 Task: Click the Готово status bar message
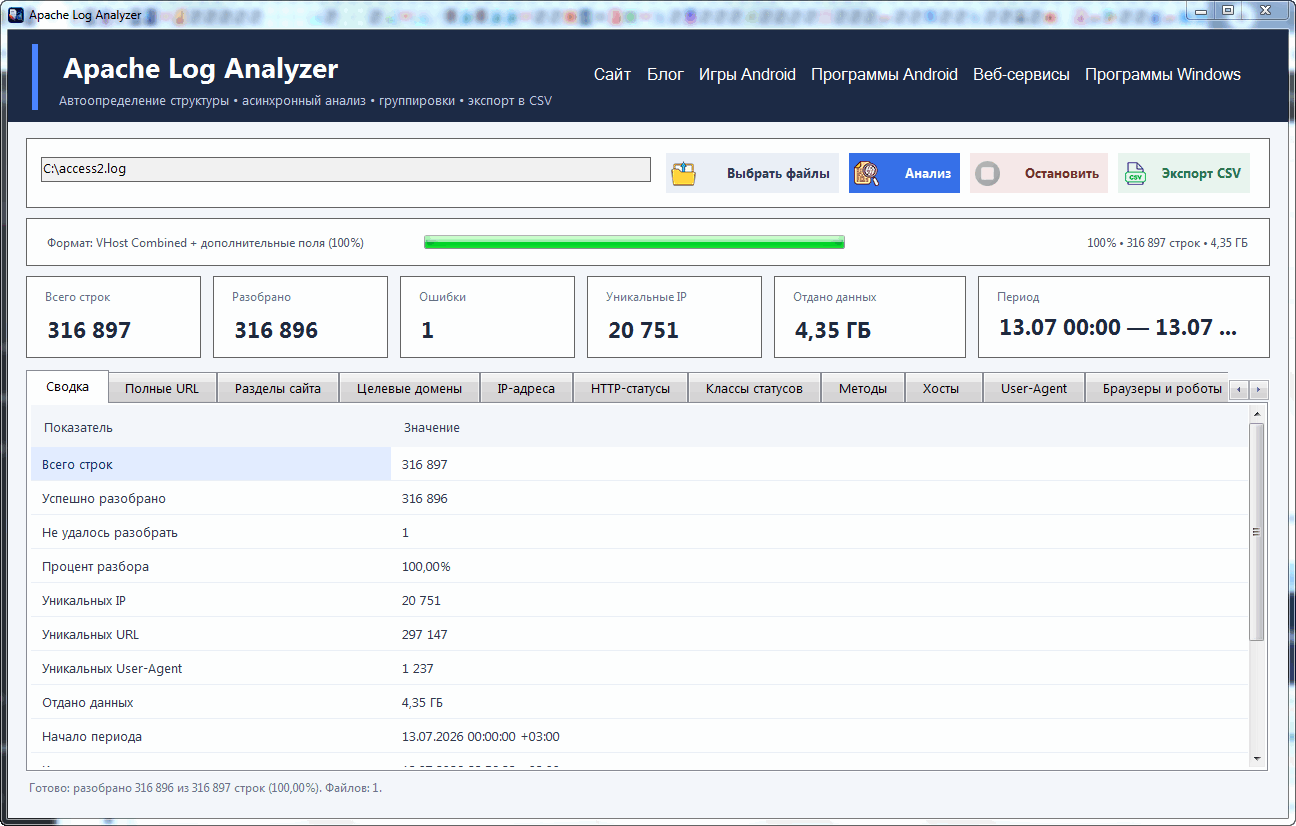(x=206, y=788)
